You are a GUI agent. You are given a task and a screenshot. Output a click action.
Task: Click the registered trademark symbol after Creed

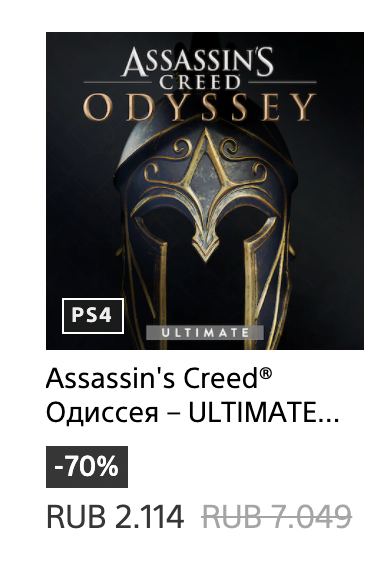click(x=265, y=373)
